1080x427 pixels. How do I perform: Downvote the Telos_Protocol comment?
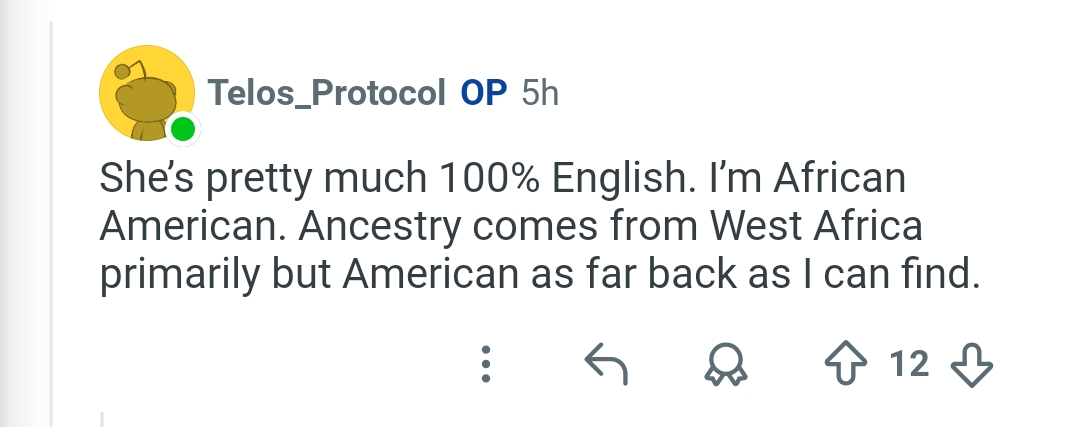tap(971, 364)
